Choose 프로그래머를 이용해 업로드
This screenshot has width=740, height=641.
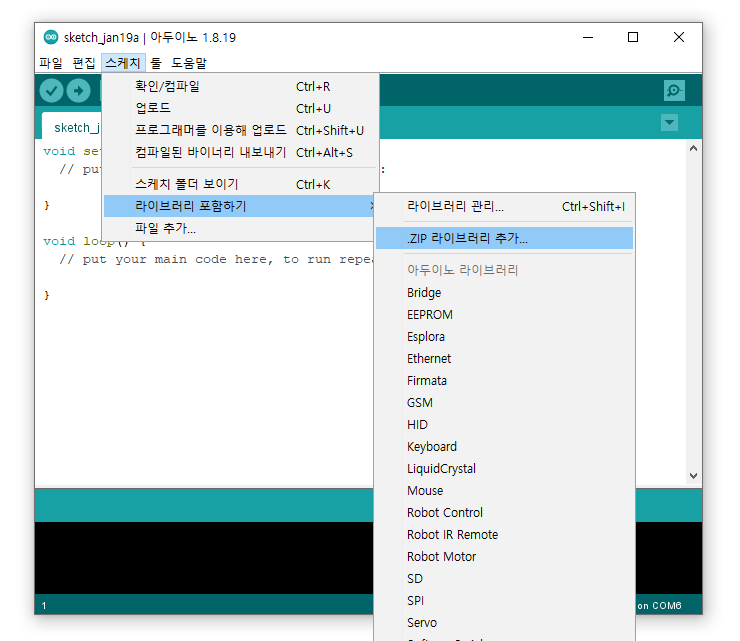241,130
